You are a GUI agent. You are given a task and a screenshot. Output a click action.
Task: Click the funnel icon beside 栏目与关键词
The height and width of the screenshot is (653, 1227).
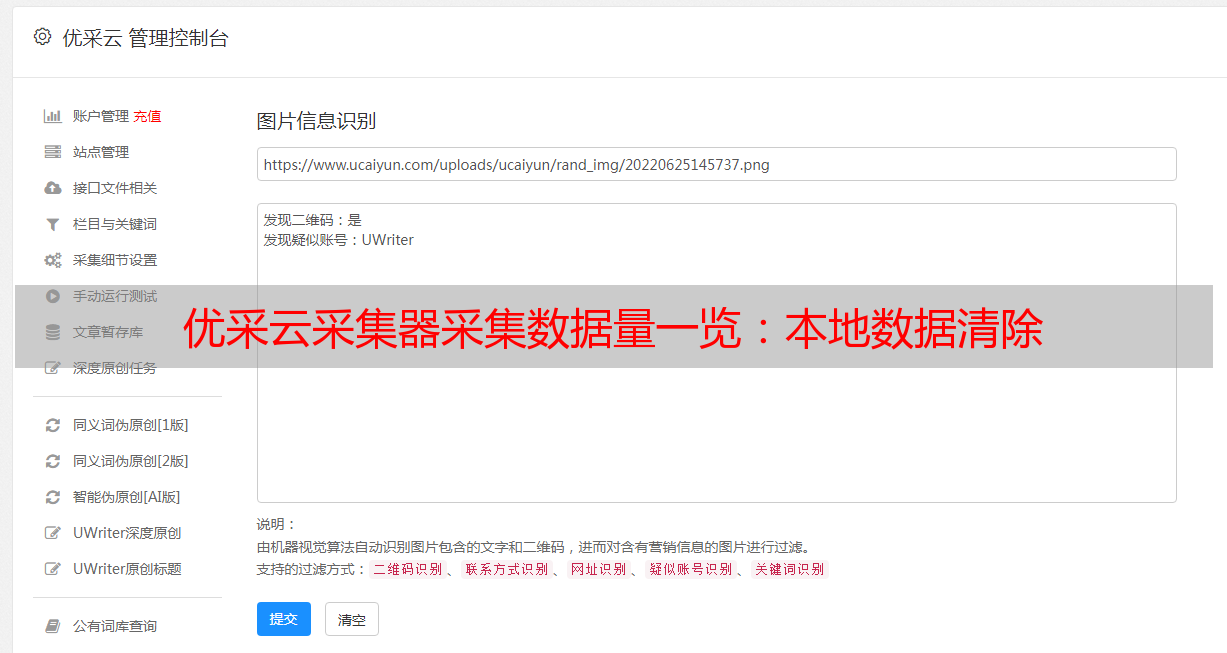(x=53, y=224)
